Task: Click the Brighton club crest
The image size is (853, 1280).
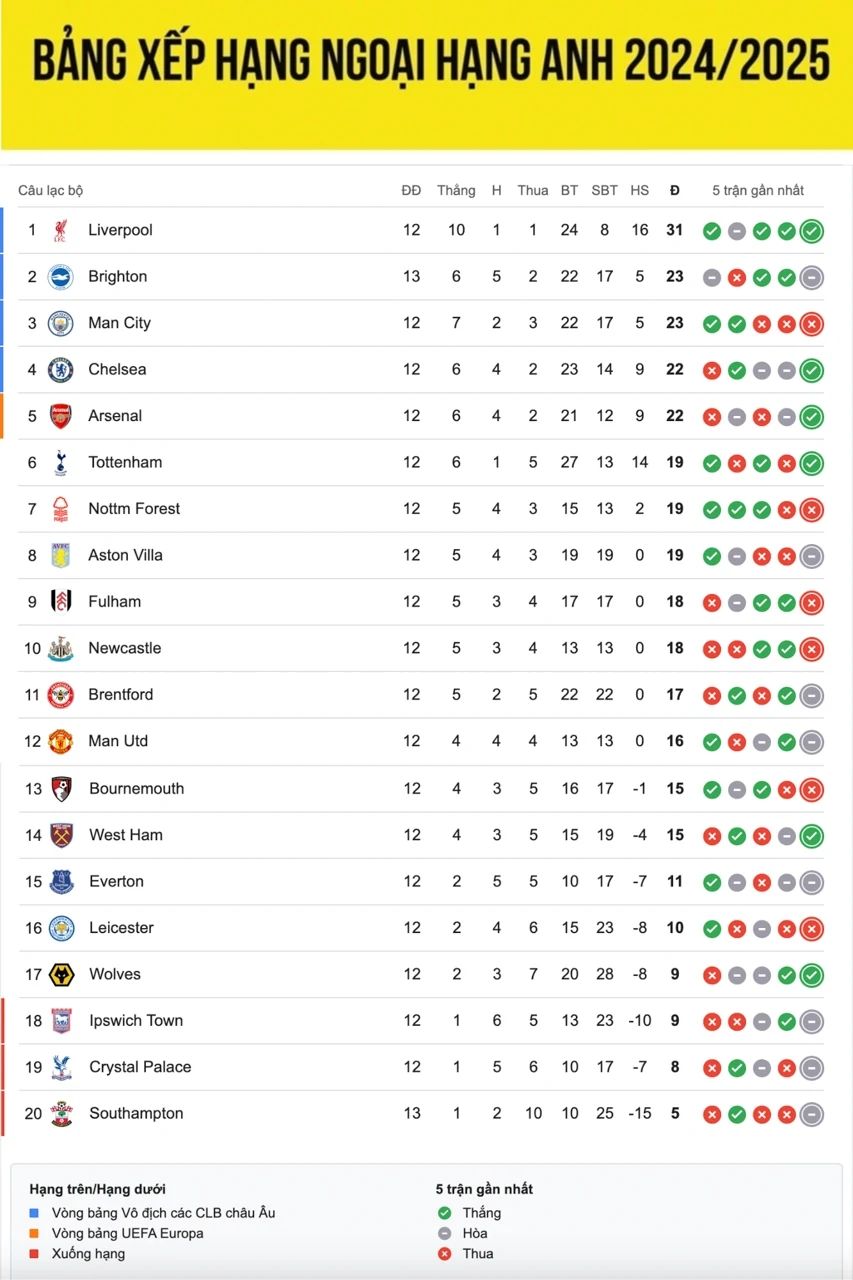Action: coord(61,277)
